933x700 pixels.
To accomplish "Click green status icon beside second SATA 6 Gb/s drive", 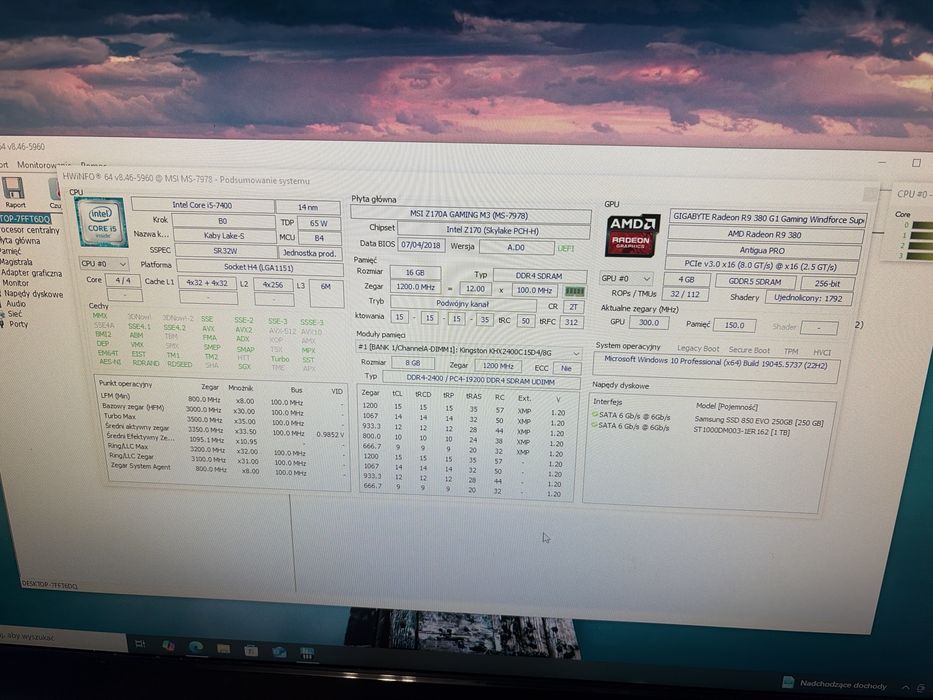I will [x=594, y=425].
